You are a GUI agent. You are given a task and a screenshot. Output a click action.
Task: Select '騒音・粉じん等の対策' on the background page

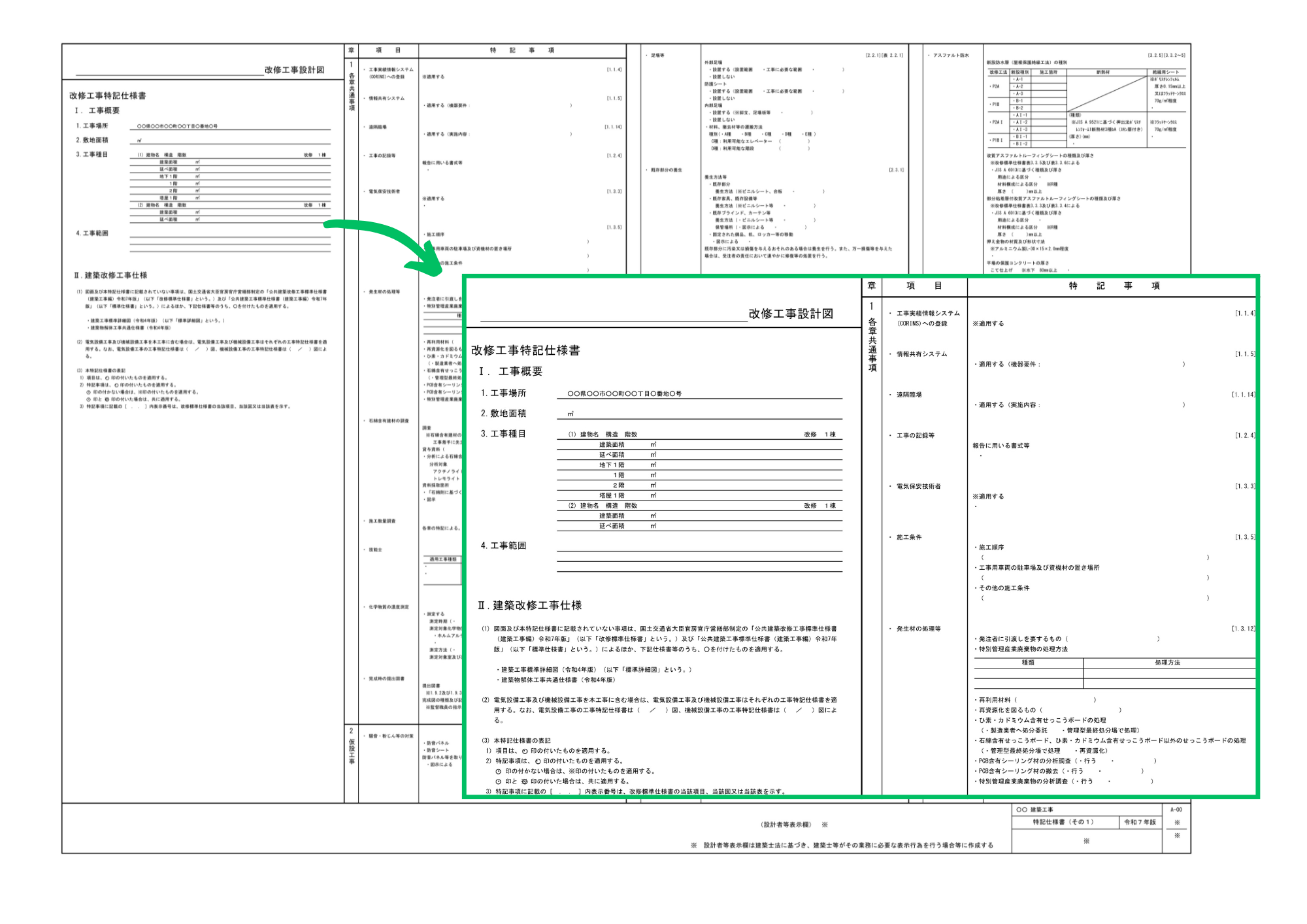coord(391,736)
